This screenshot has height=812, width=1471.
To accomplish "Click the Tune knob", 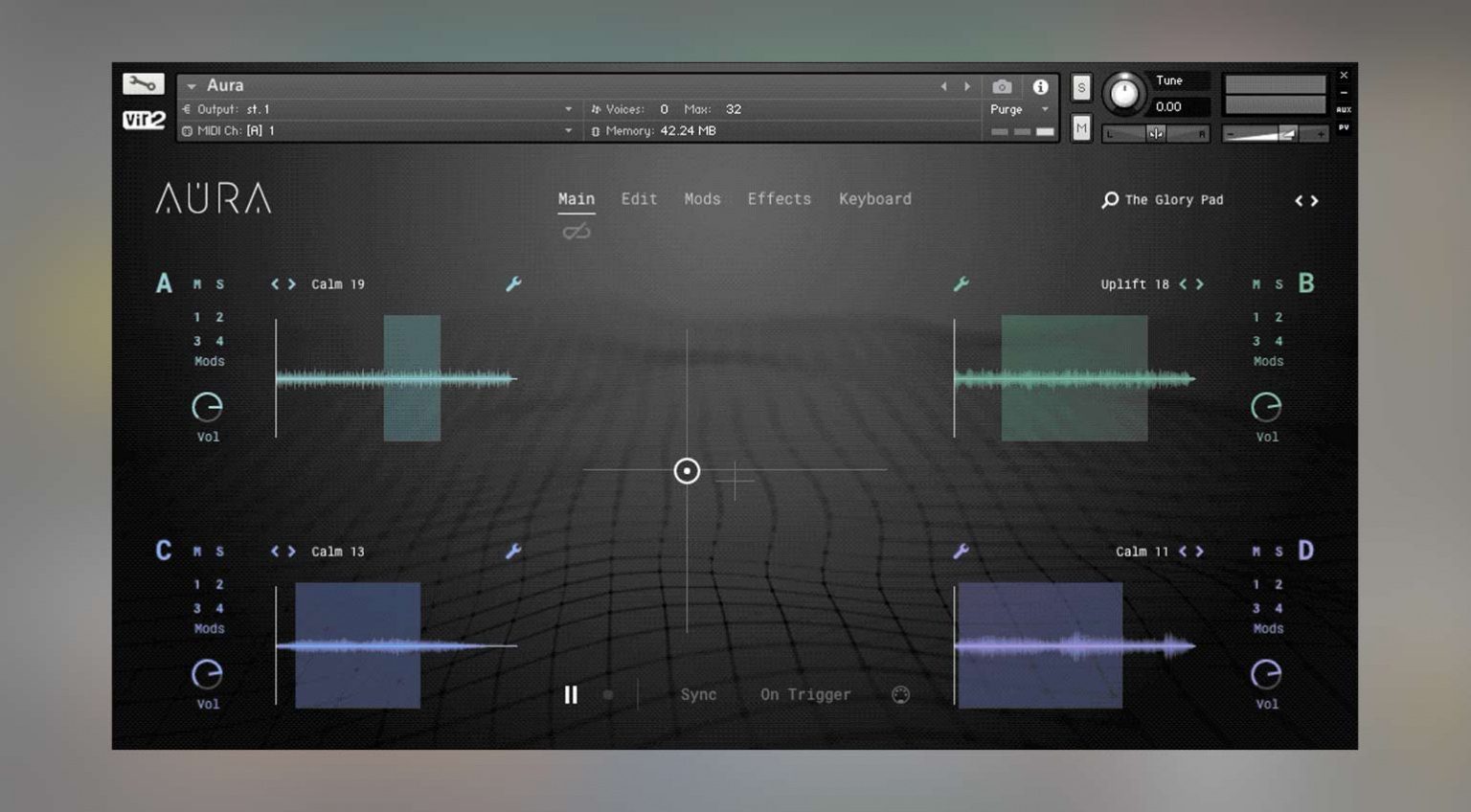I will (1123, 94).
